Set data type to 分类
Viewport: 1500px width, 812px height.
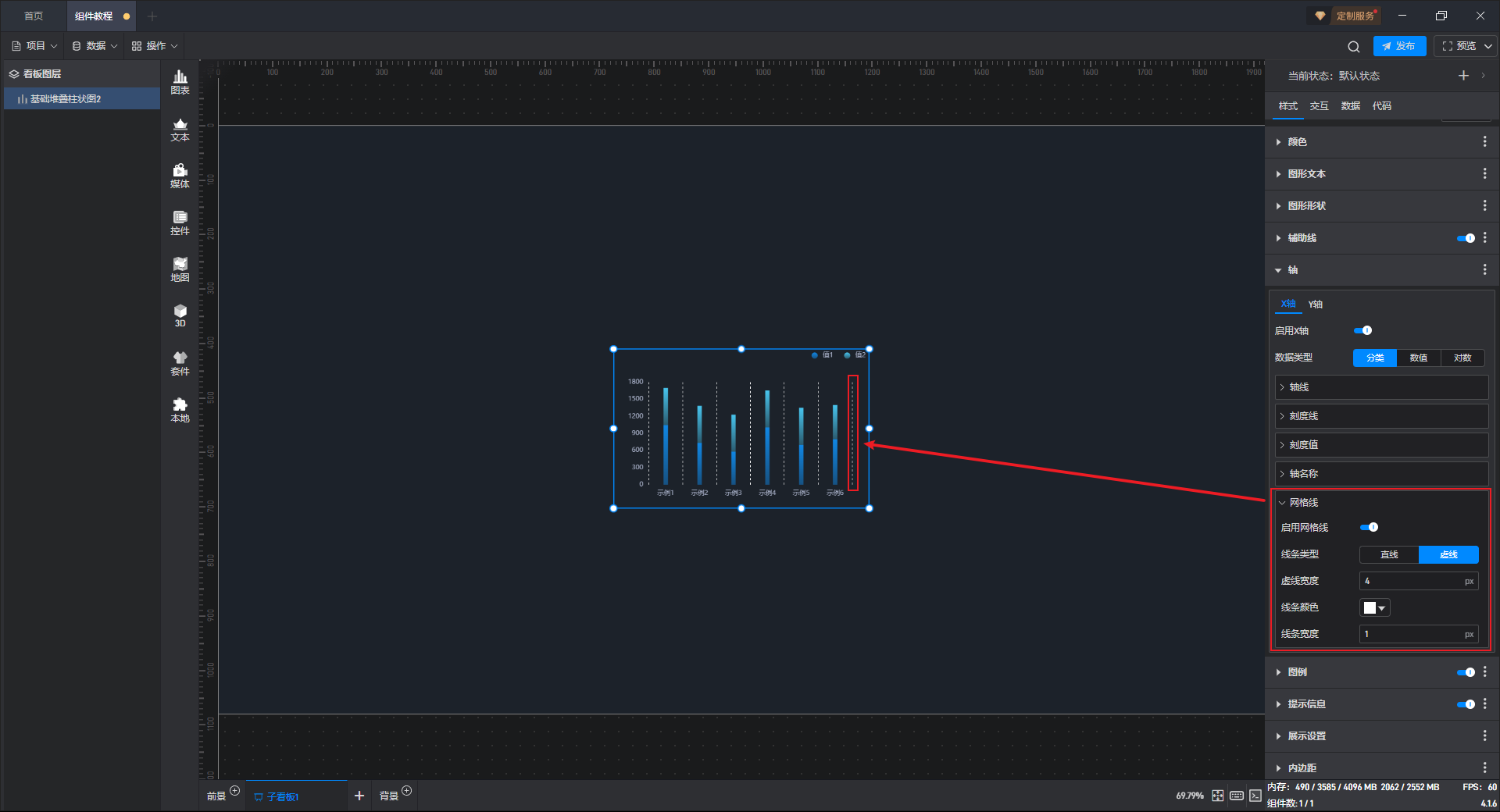point(1375,358)
